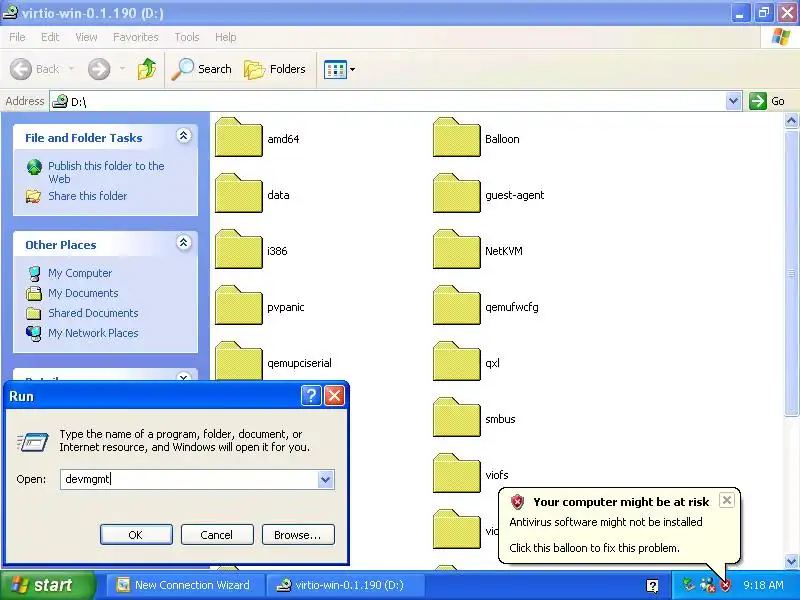Open the Back history dropdown arrow

(x=71, y=69)
